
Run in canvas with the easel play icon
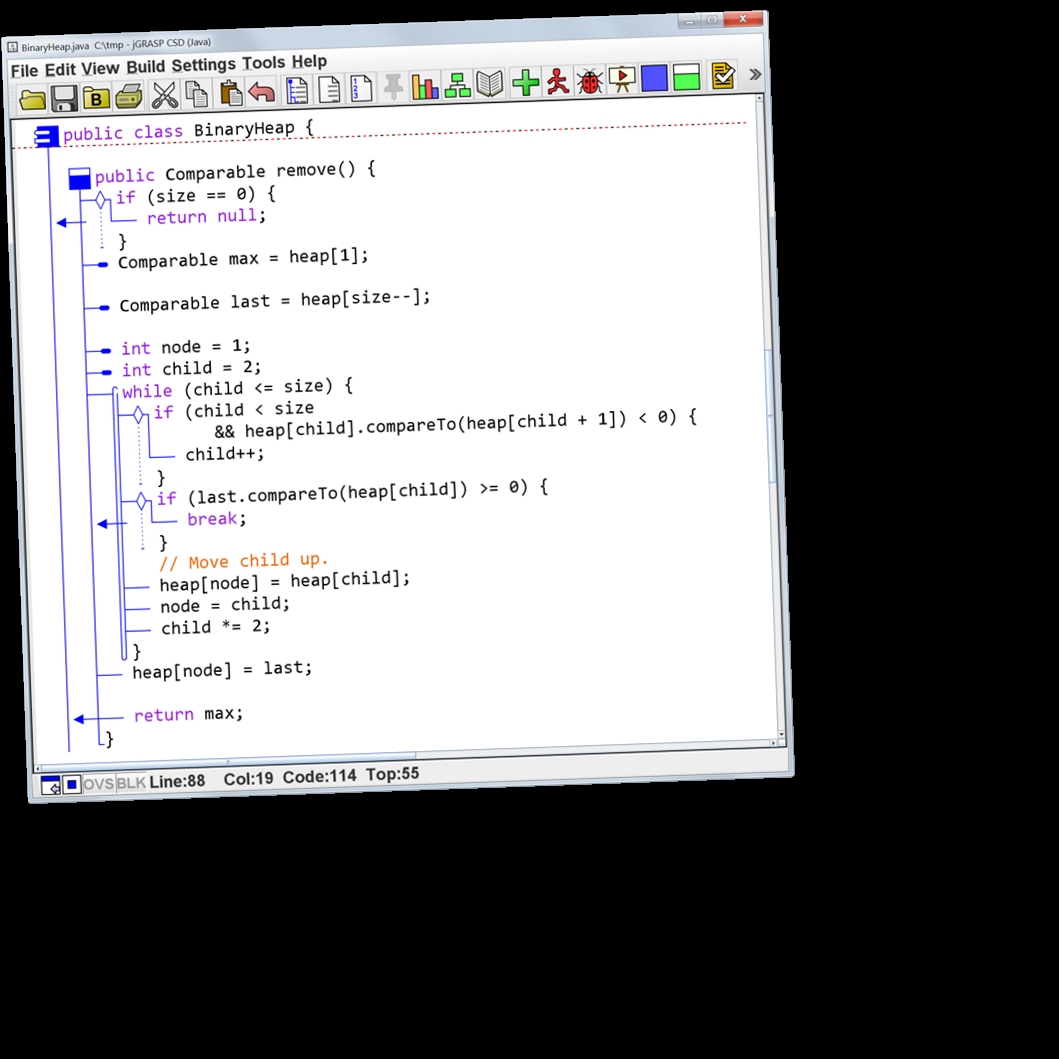[x=621, y=78]
